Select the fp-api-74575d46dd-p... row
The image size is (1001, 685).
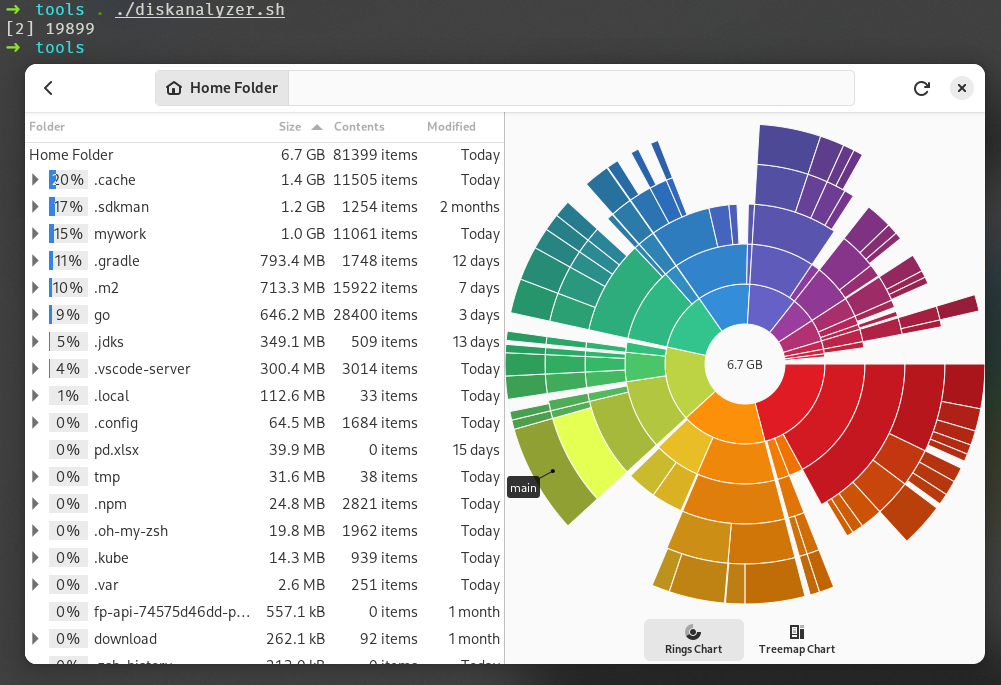pos(264,612)
